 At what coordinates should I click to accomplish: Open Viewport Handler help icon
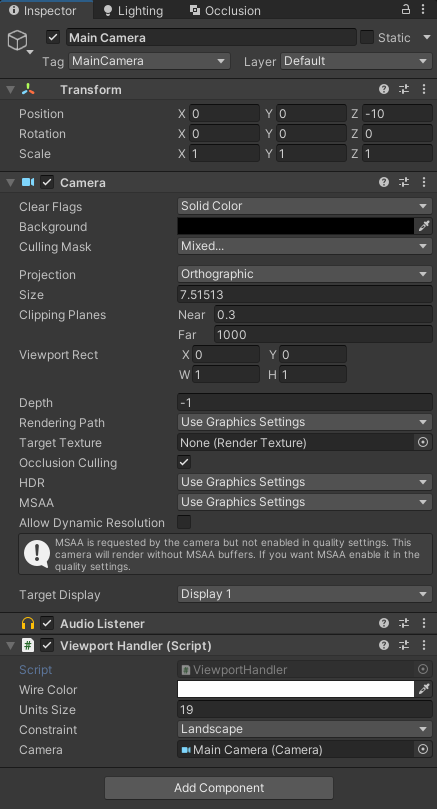click(x=383, y=645)
